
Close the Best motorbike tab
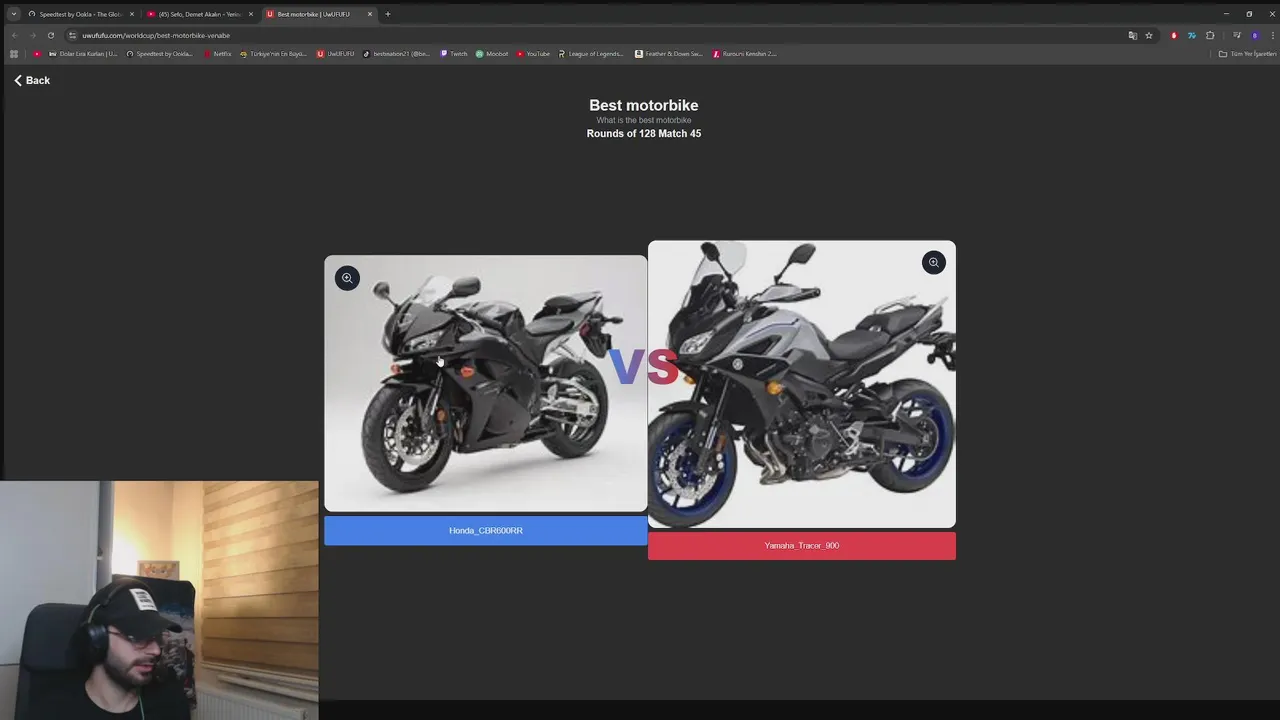[370, 14]
